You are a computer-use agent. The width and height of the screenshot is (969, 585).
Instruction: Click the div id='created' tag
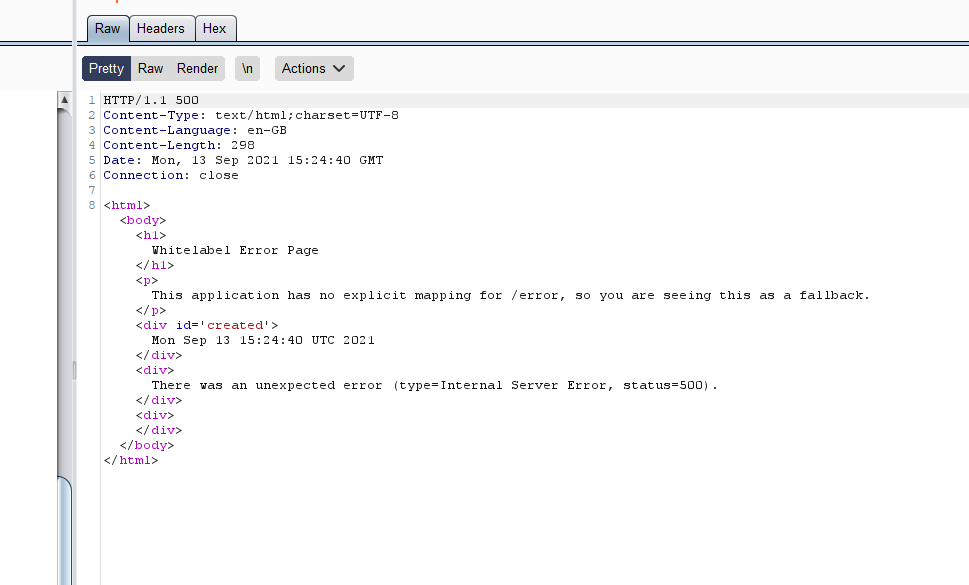pyautogui.click(x=207, y=326)
